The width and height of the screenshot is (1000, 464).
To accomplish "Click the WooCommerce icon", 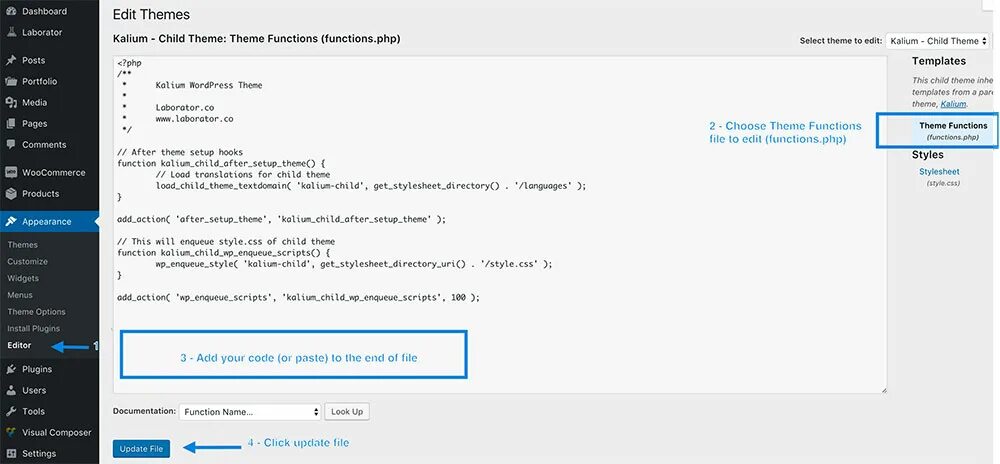I will point(11,173).
